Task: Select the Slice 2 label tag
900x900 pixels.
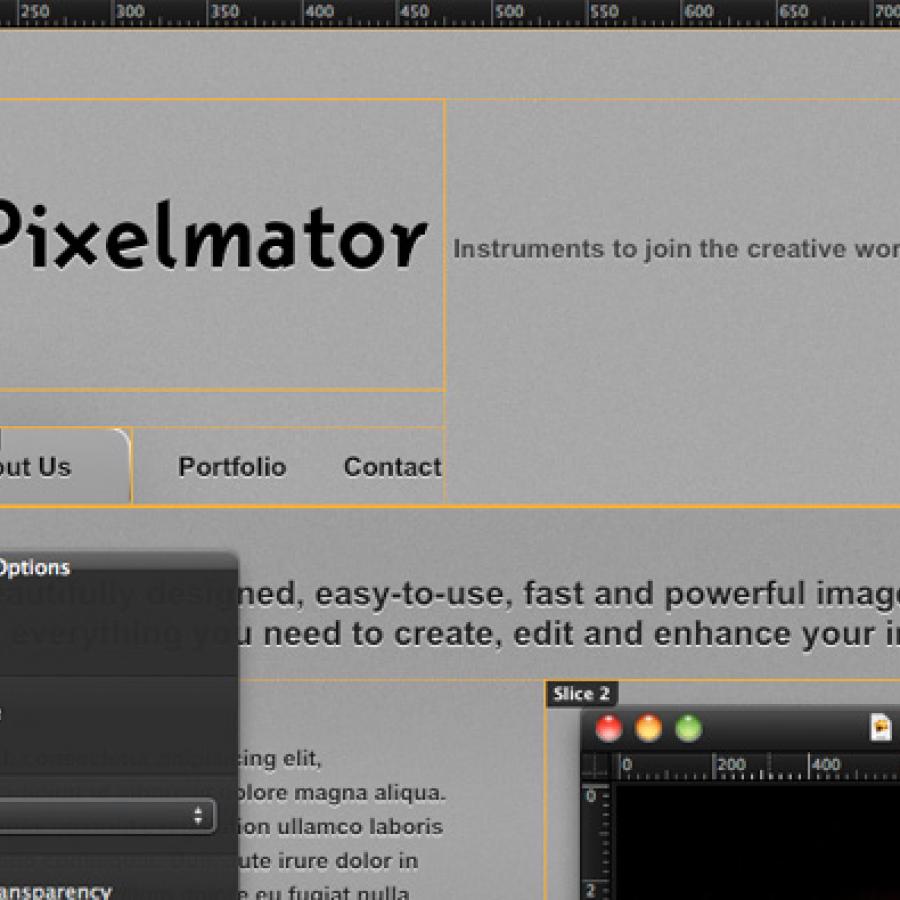Action: point(581,694)
